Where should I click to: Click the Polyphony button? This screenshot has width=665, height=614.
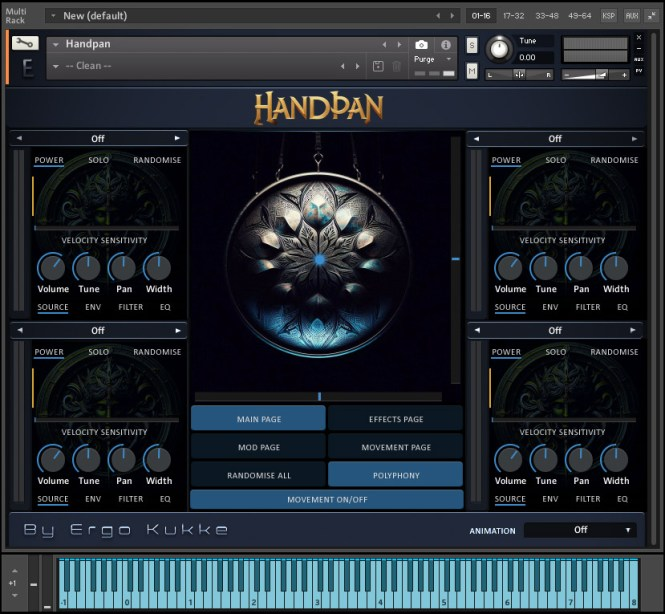tap(396, 475)
